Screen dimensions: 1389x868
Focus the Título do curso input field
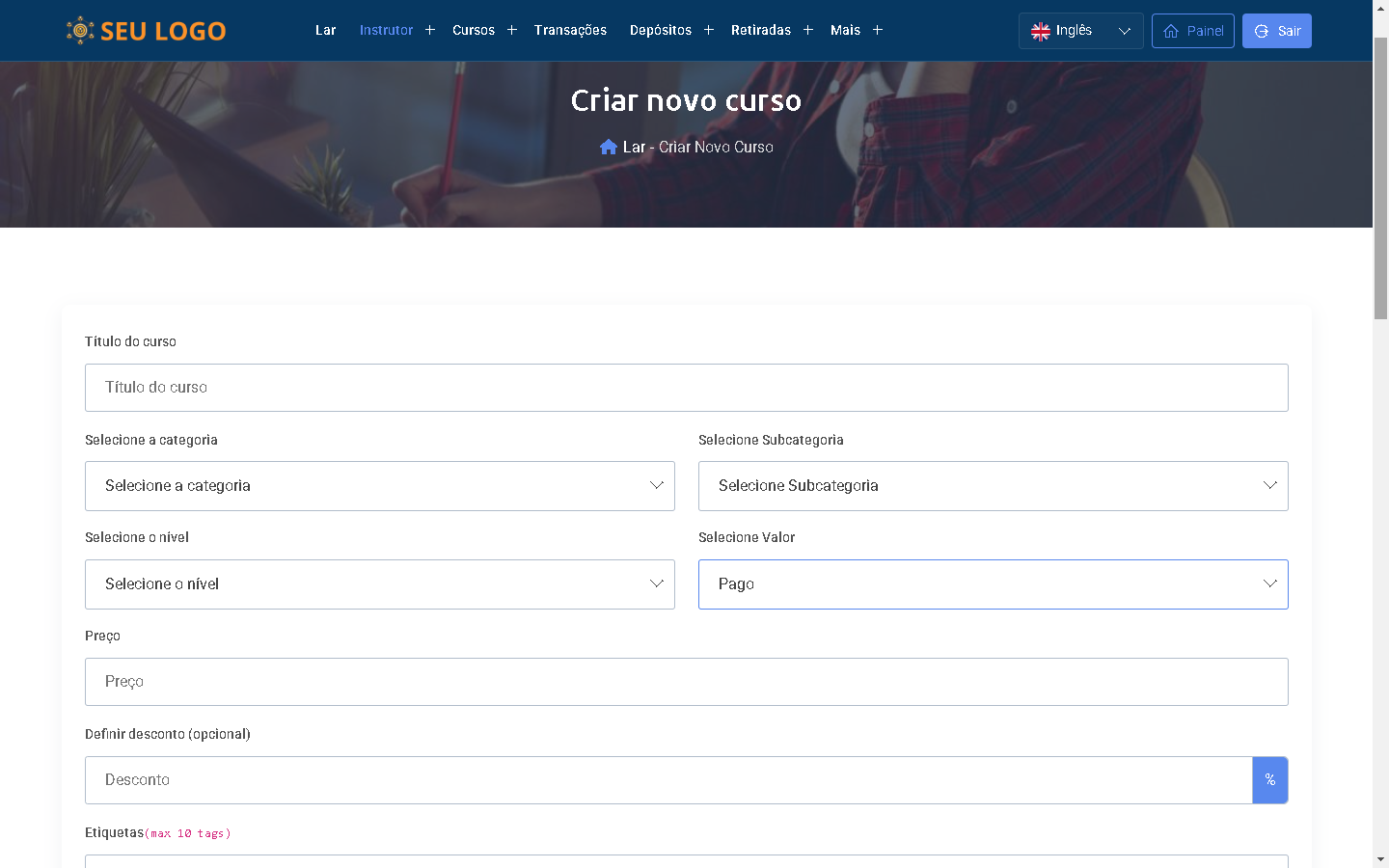pos(686,388)
